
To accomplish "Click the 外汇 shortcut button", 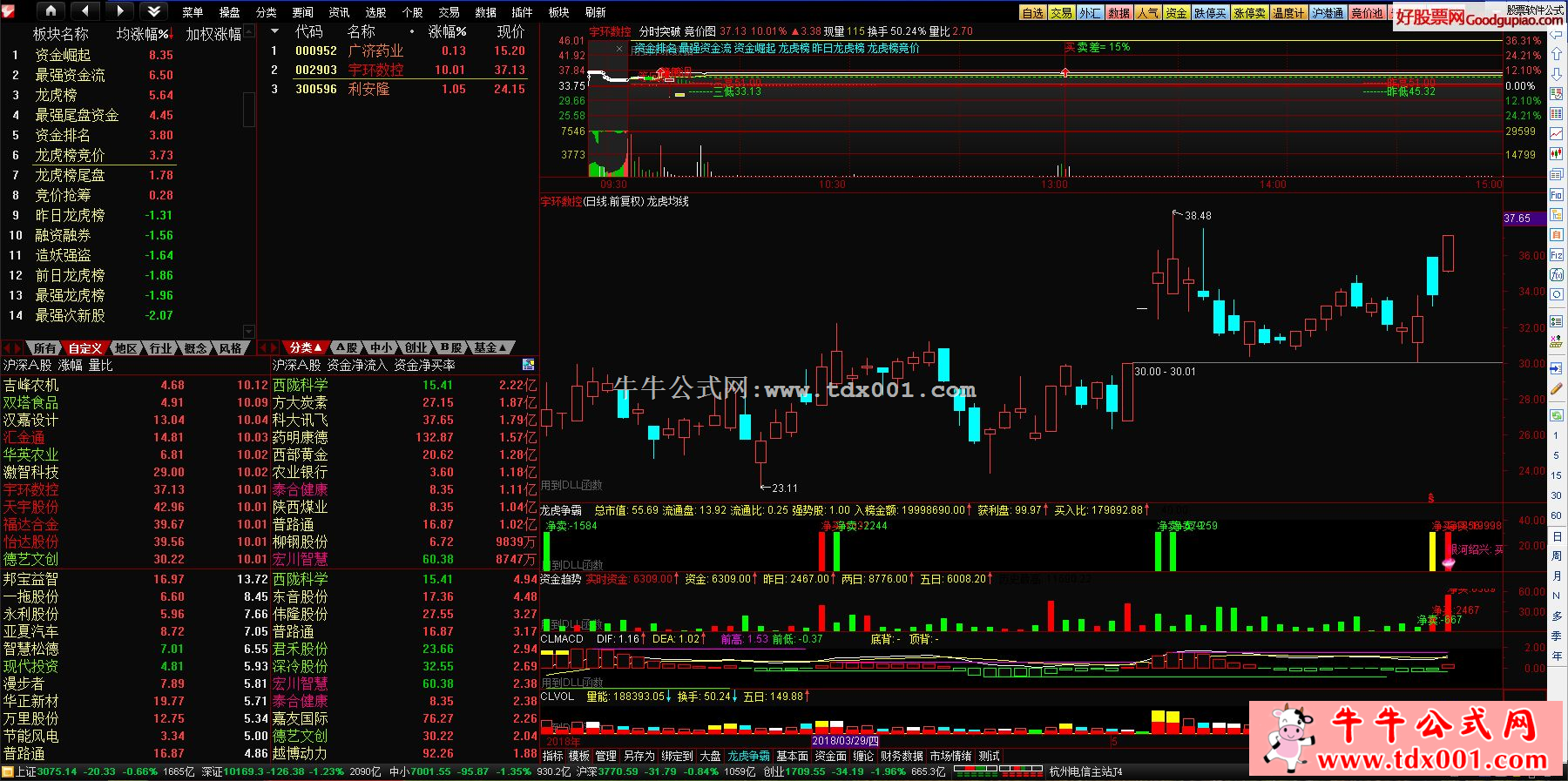I will point(1090,13).
